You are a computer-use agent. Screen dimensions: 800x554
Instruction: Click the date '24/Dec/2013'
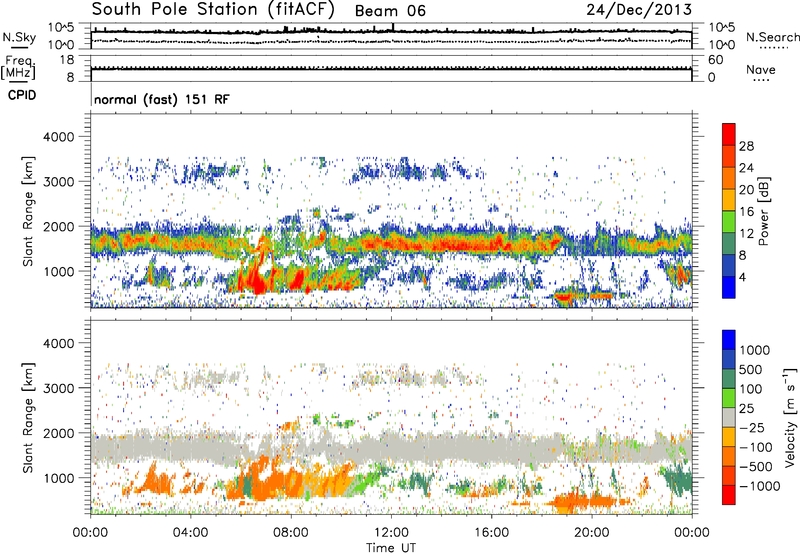(639, 10)
